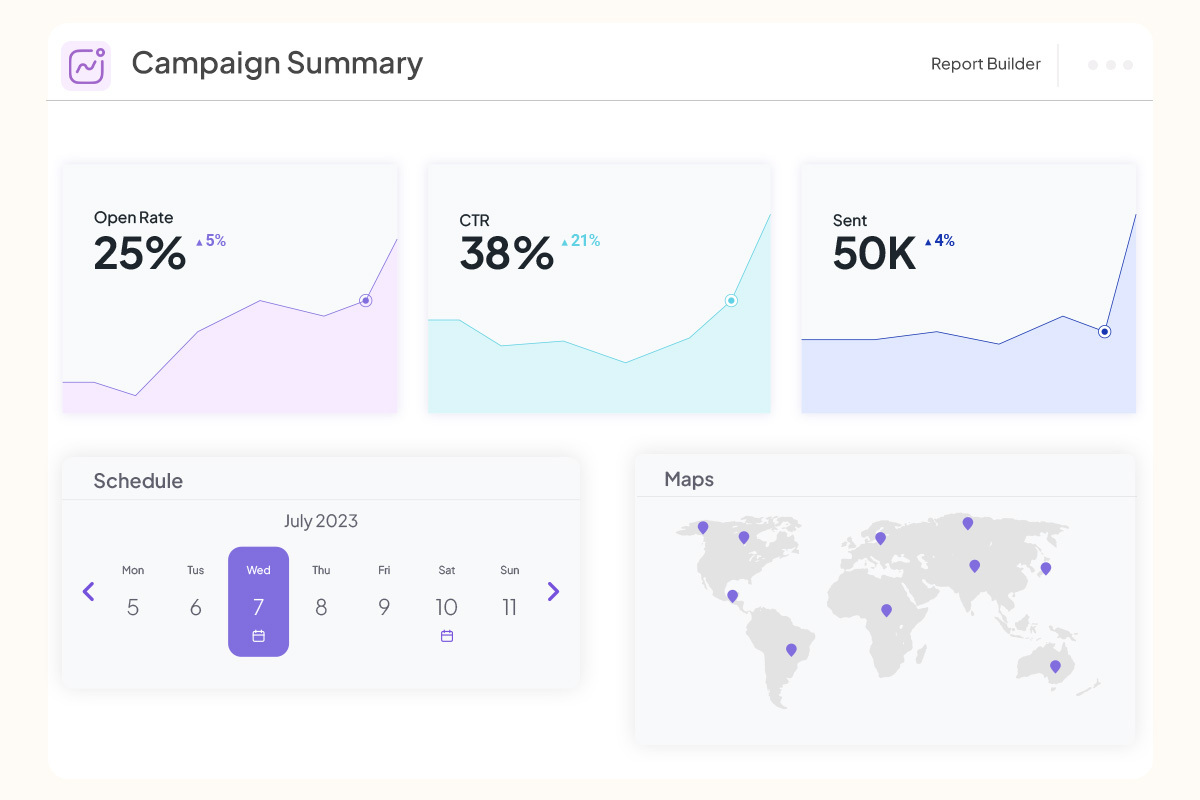
Task: Choose Friday 9 on the calendar
Action: (384, 606)
